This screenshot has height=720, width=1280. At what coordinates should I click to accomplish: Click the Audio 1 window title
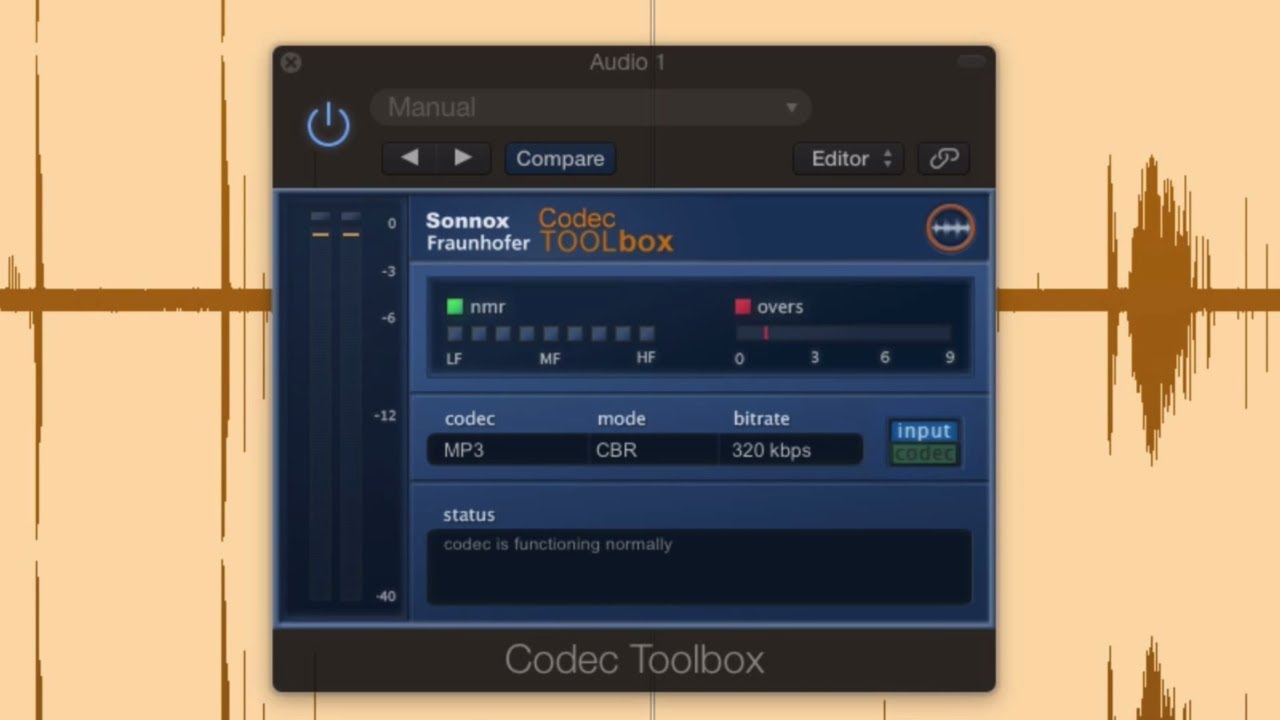pyautogui.click(x=627, y=62)
